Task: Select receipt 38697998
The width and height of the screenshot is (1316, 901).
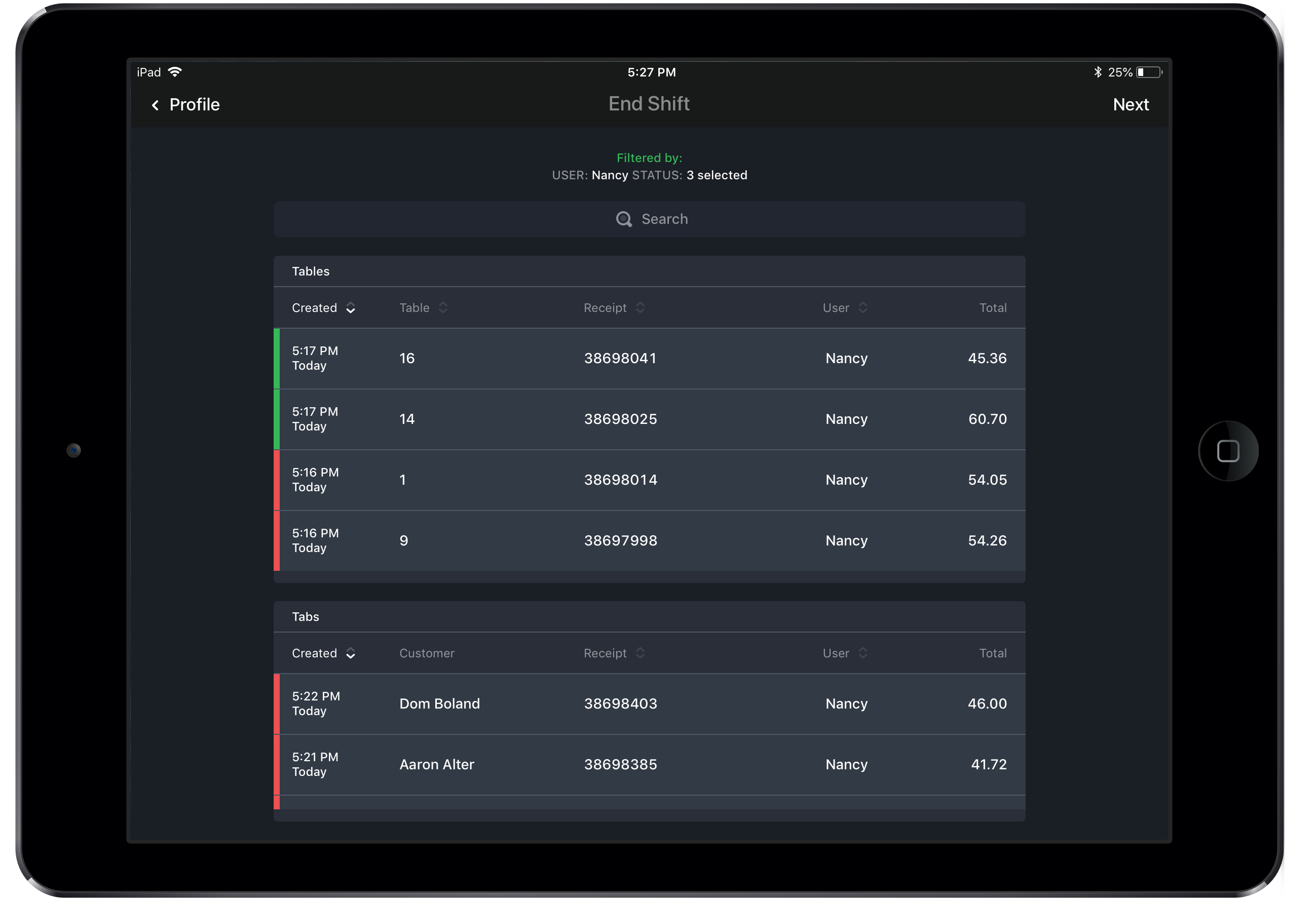Action: [621, 540]
